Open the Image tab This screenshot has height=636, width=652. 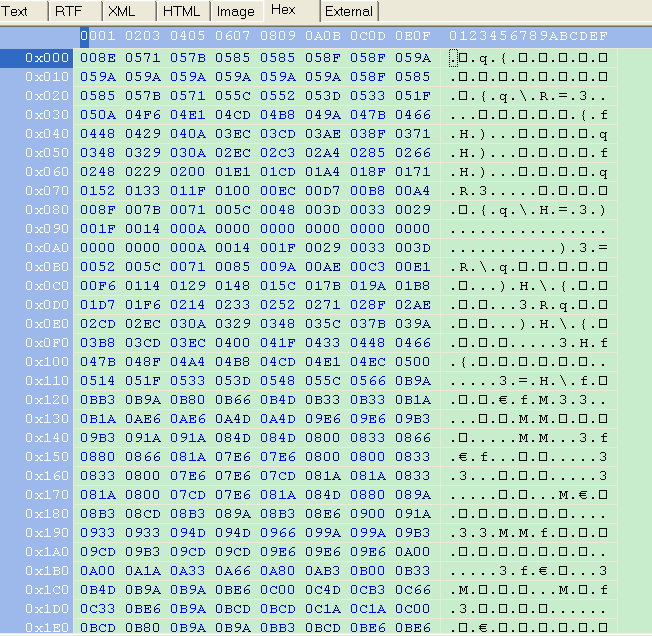236,11
